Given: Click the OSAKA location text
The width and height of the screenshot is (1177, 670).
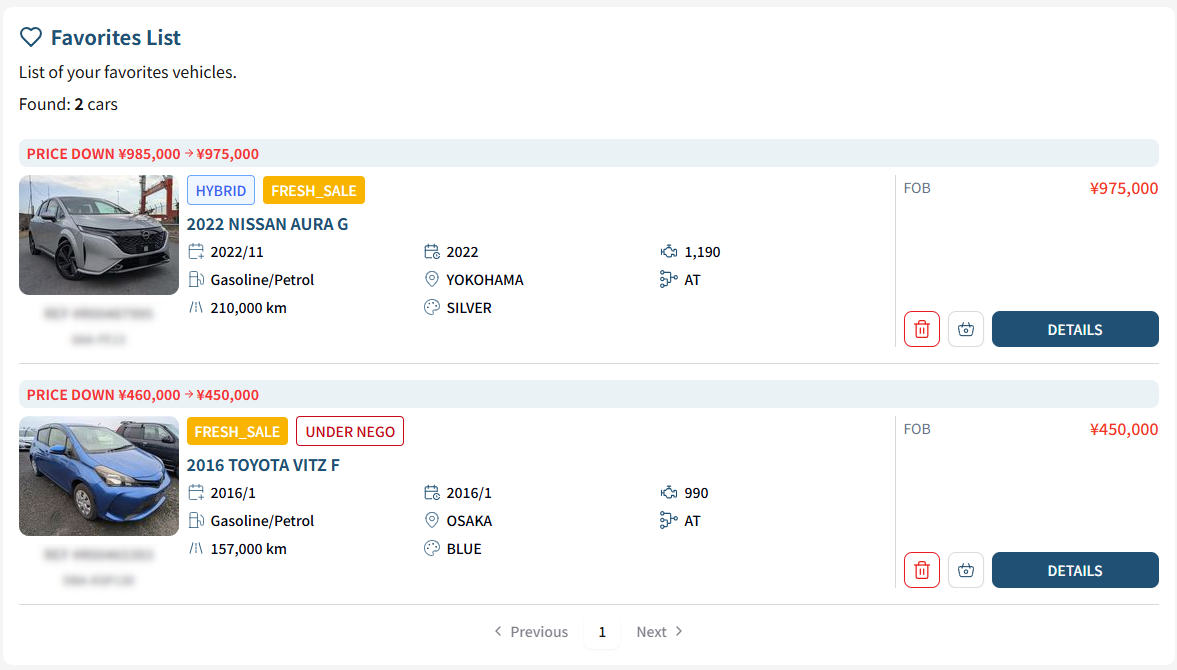Looking at the screenshot, I should pos(469,521).
